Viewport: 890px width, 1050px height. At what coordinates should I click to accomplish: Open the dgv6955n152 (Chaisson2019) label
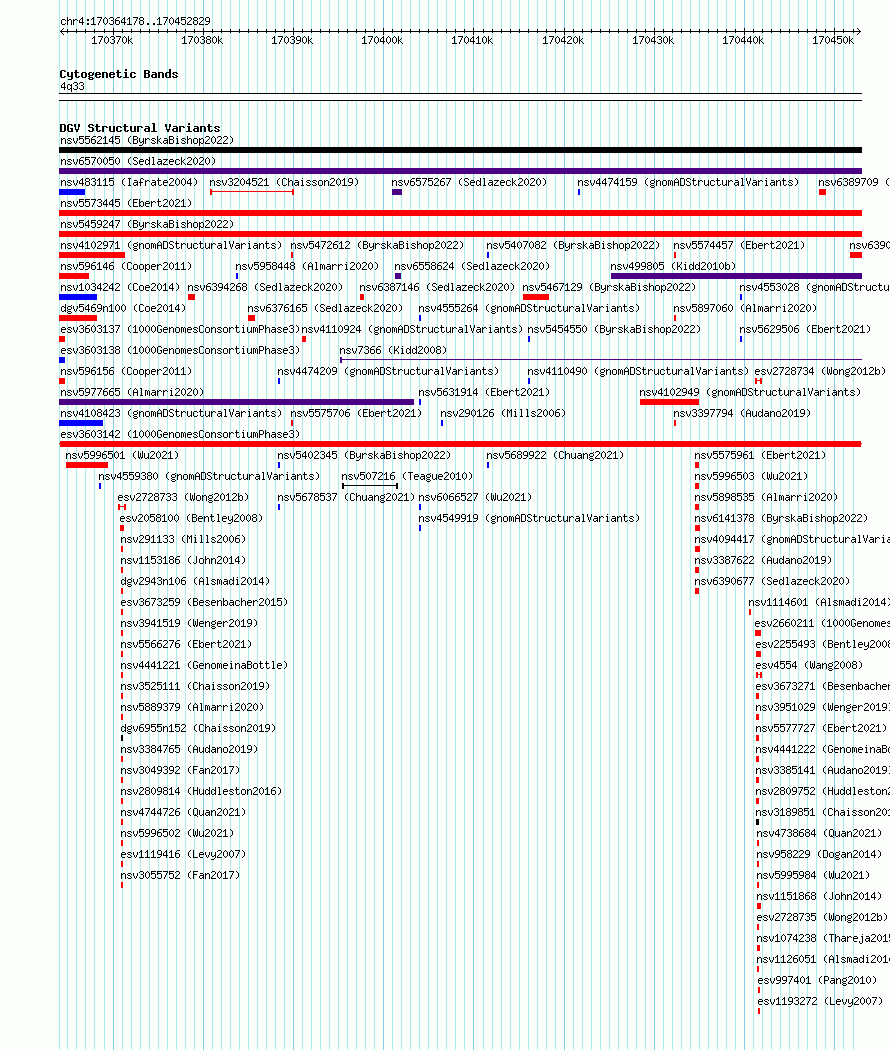[x=198, y=728]
